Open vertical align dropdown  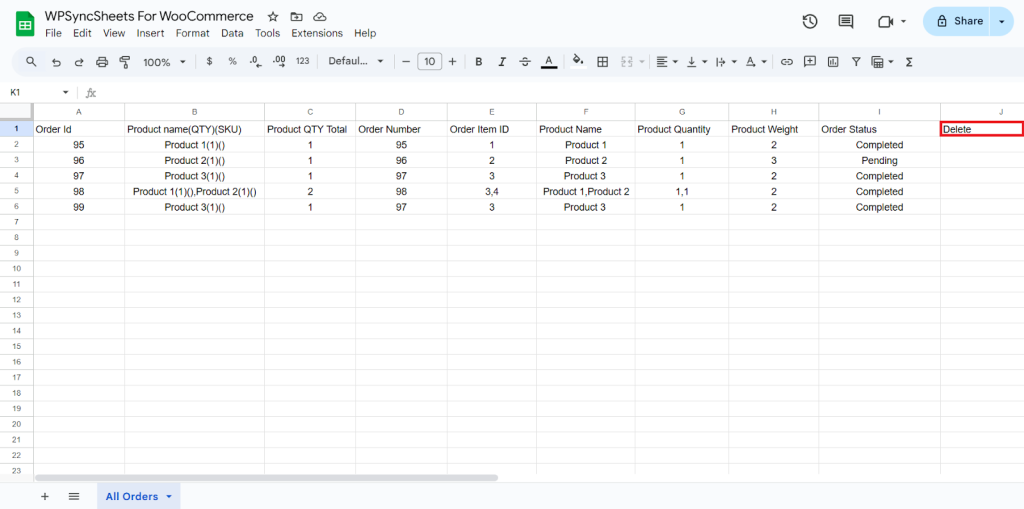(x=697, y=62)
